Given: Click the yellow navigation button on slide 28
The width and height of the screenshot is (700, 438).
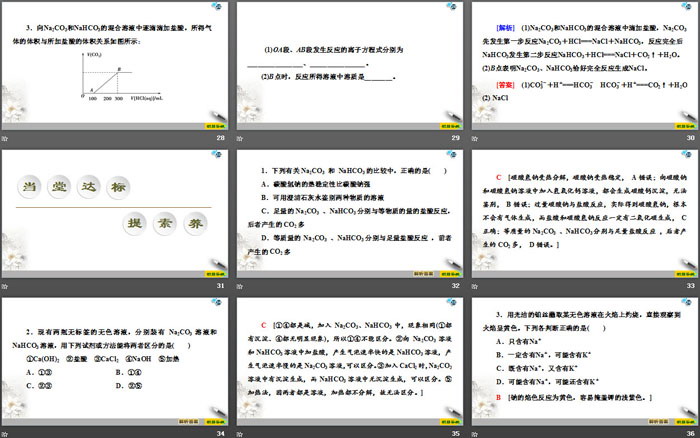Looking at the screenshot, I should (x=215, y=126).
